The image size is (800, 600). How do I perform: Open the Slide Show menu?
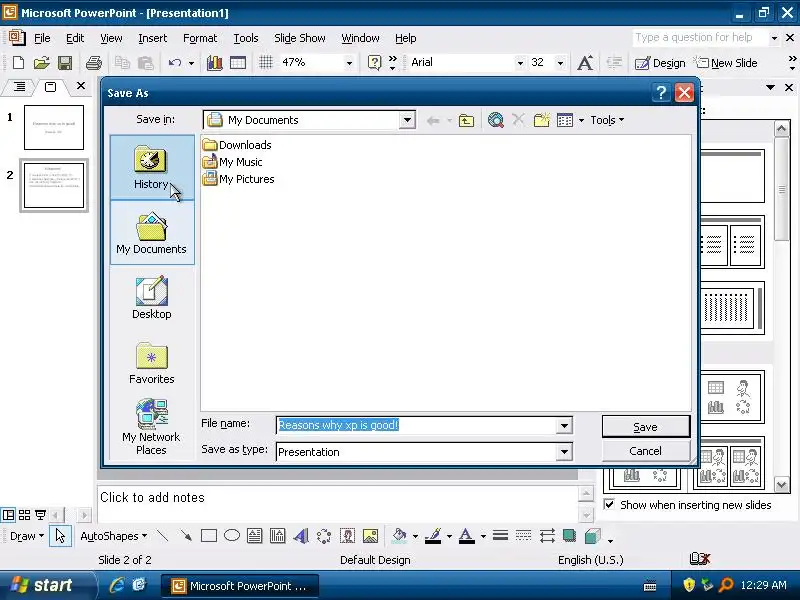pyautogui.click(x=299, y=38)
